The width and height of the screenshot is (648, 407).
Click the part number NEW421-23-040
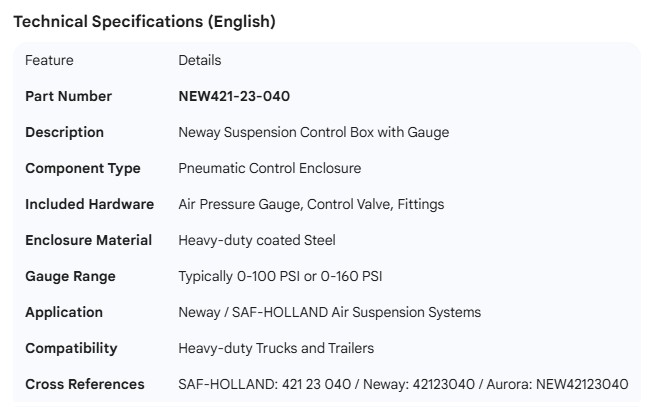[x=234, y=96]
